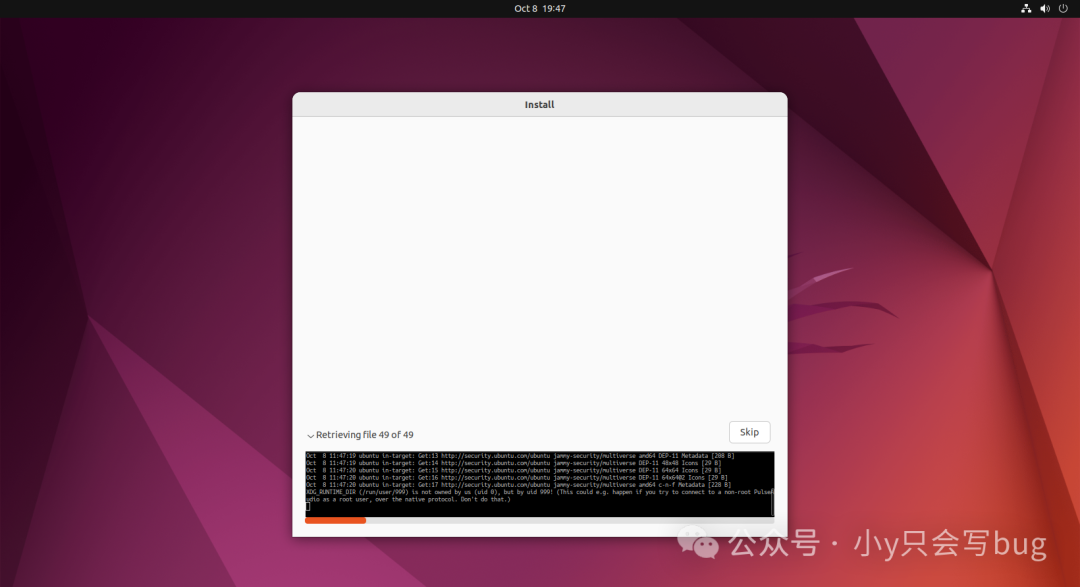This screenshot has width=1080, height=587.
Task: Click the orange filled part of progress bar
Action: 335,520
